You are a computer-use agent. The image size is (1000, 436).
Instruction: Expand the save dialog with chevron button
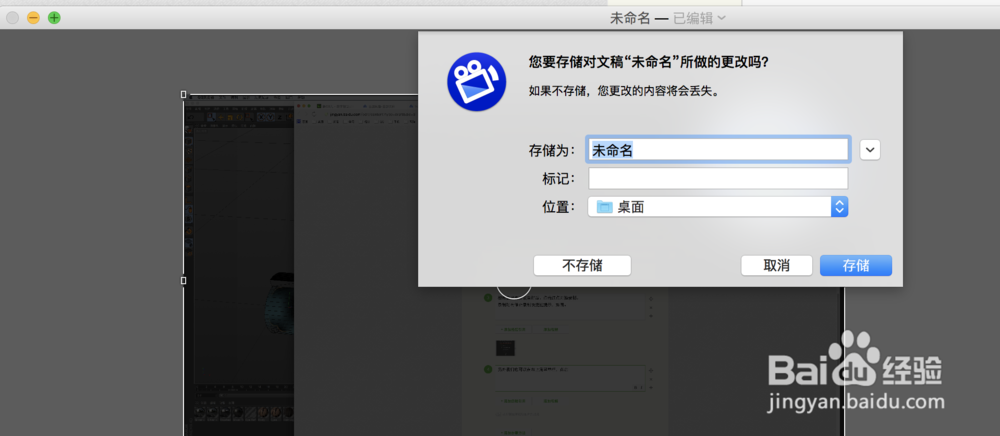[x=871, y=150]
